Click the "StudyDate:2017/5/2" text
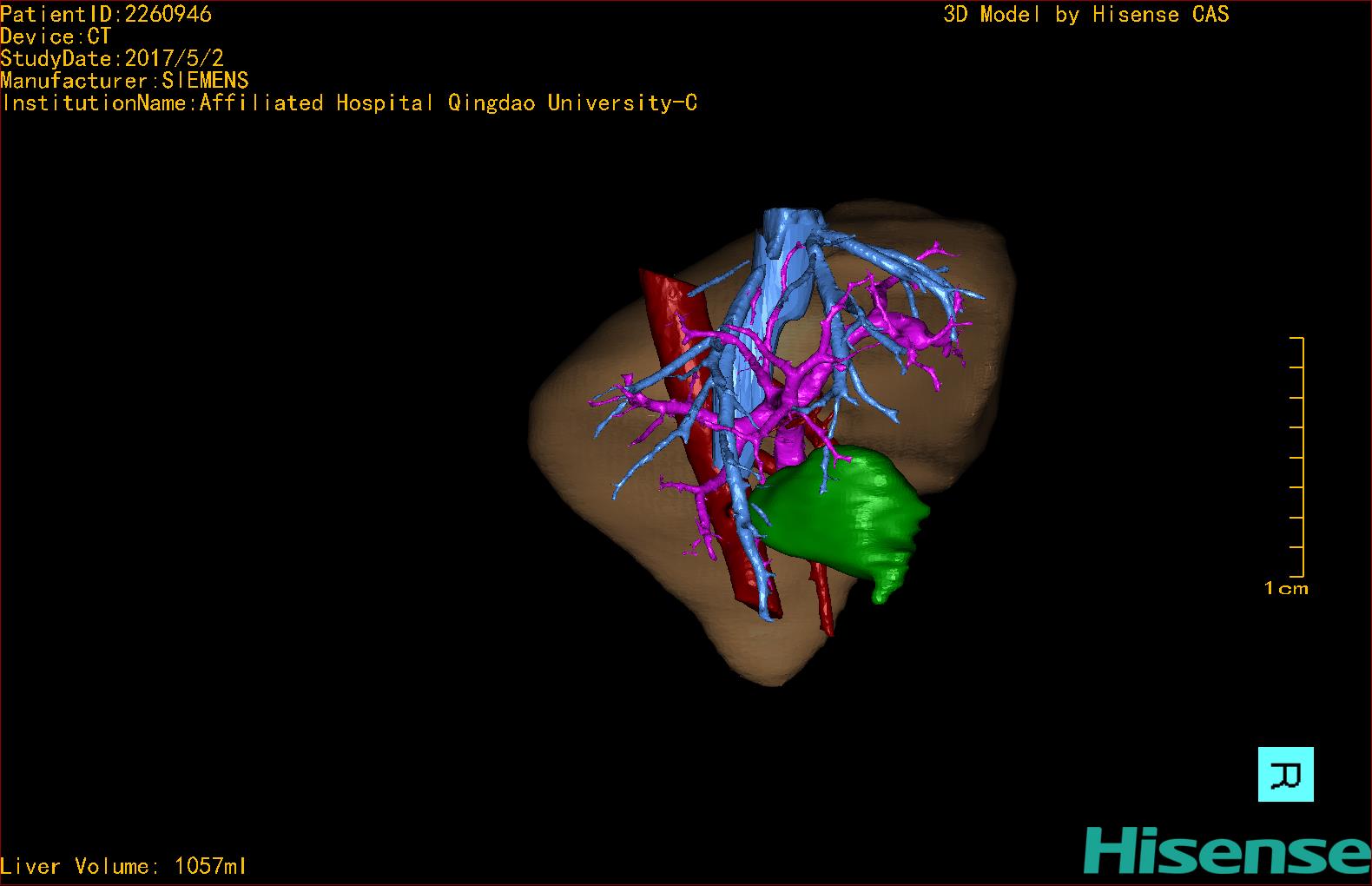Screen dimensions: 1372x886 click(112, 58)
